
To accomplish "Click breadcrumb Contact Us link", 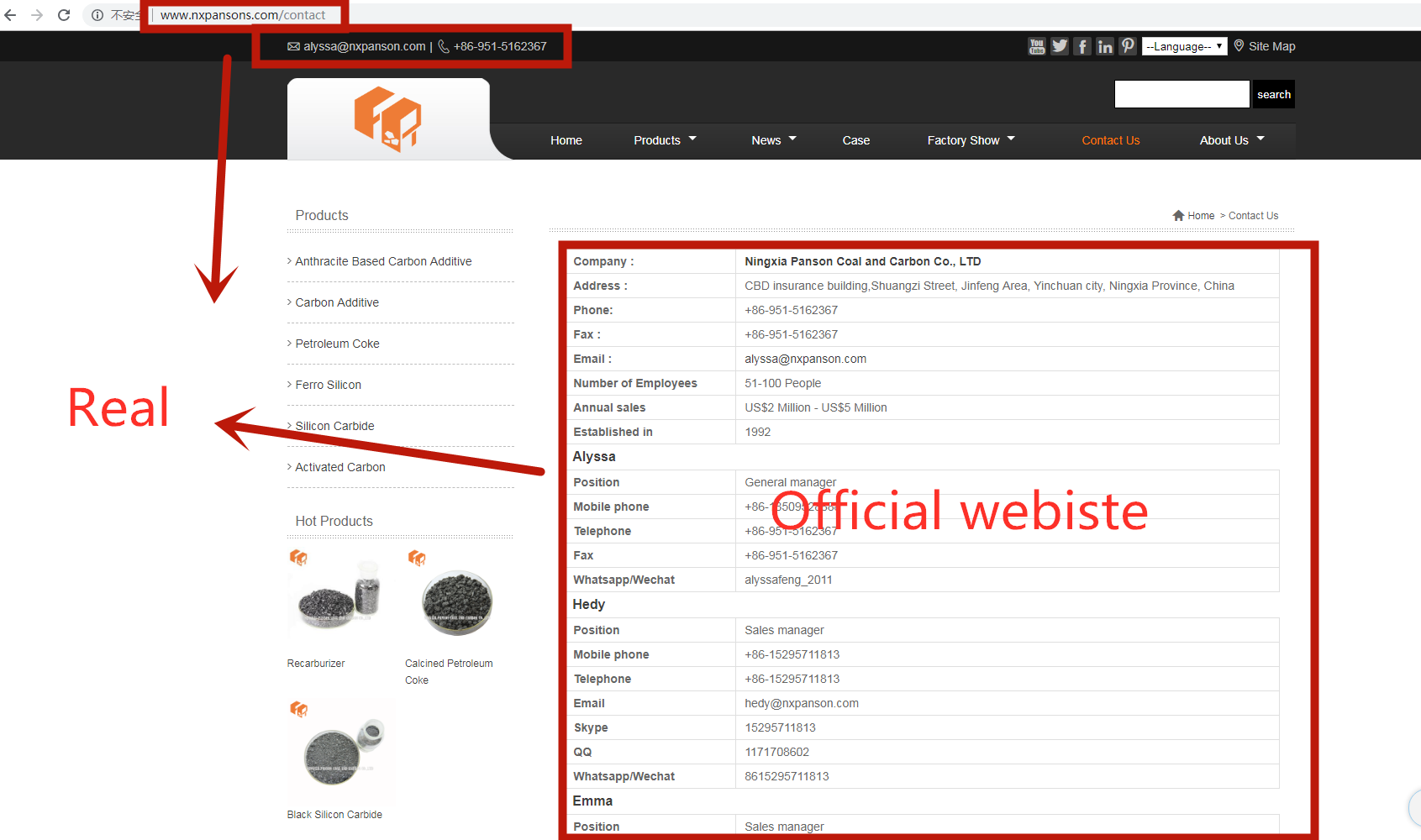I will tap(1253, 216).
